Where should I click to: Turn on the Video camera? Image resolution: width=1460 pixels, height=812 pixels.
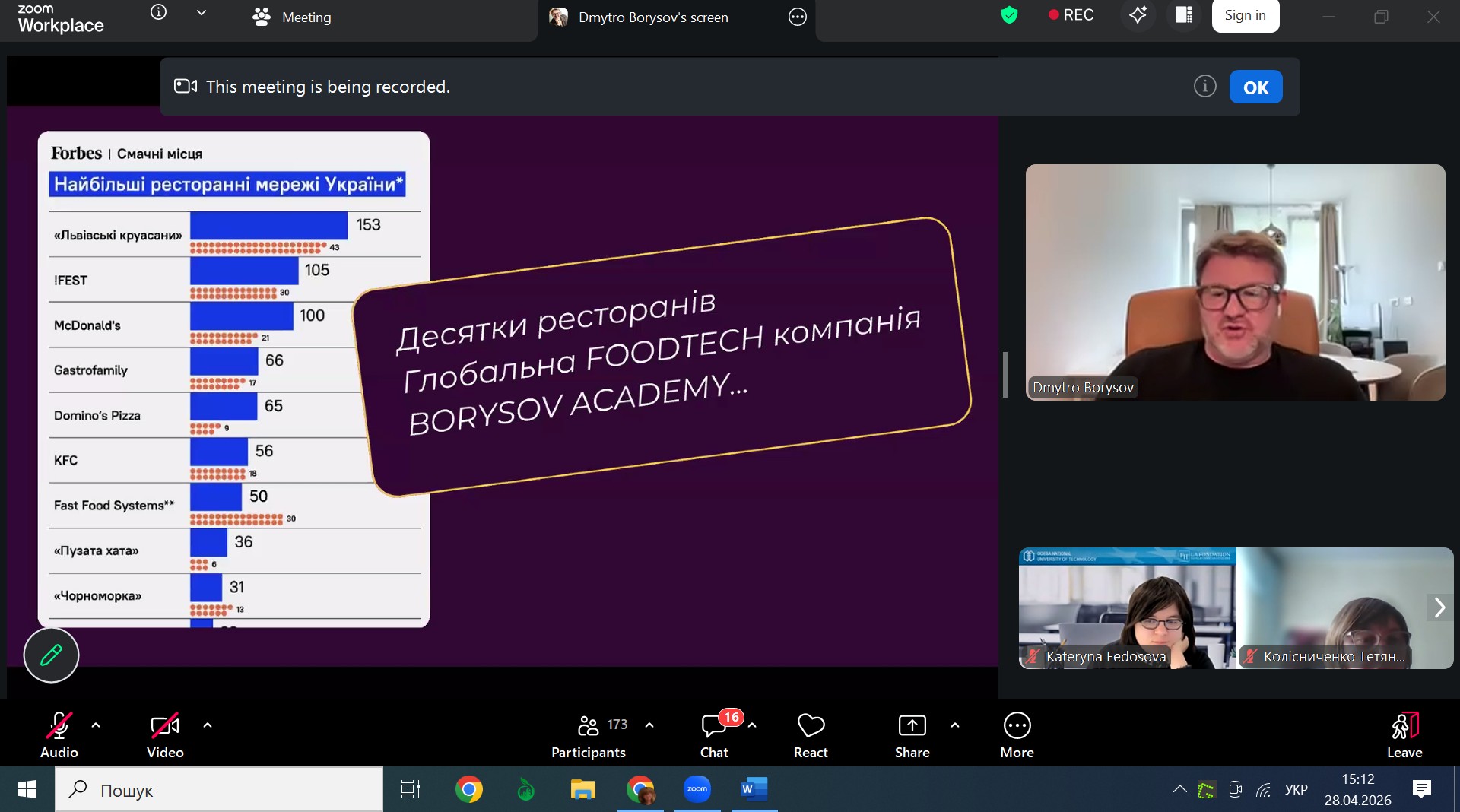(165, 735)
